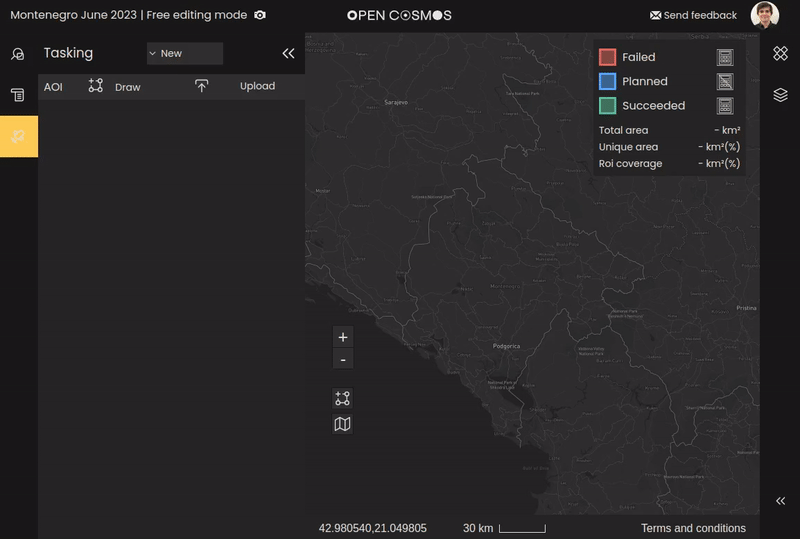
Task: Select the highlighted satellite Tasking sidebar icon
Action: click(x=18, y=136)
